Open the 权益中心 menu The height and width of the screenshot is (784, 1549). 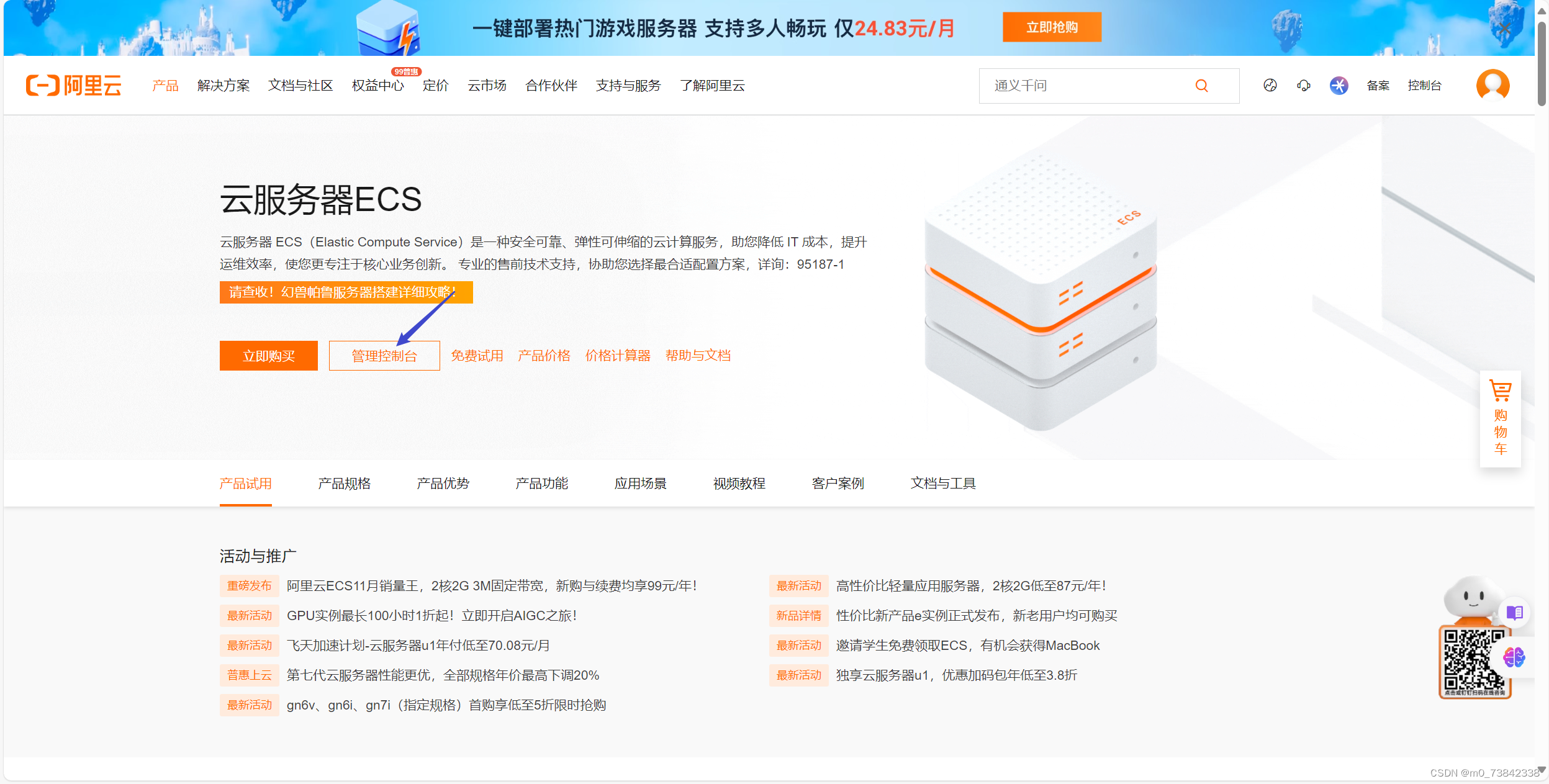[x=377, y=86]
